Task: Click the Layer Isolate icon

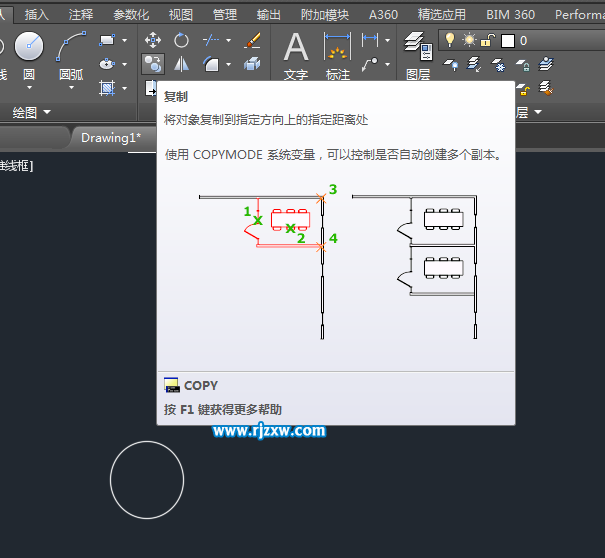Action: [474, 64]
